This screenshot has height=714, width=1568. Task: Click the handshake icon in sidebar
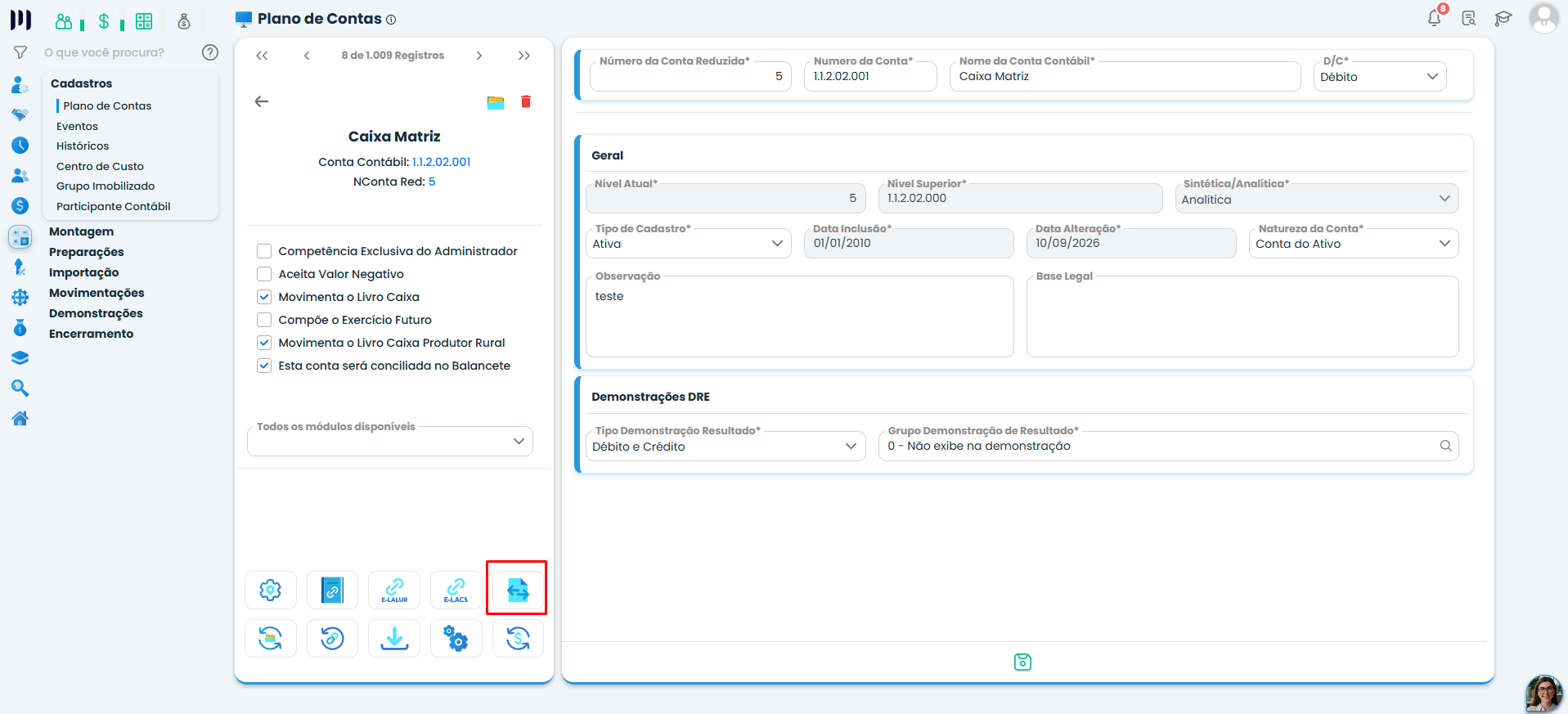point(20,115)
